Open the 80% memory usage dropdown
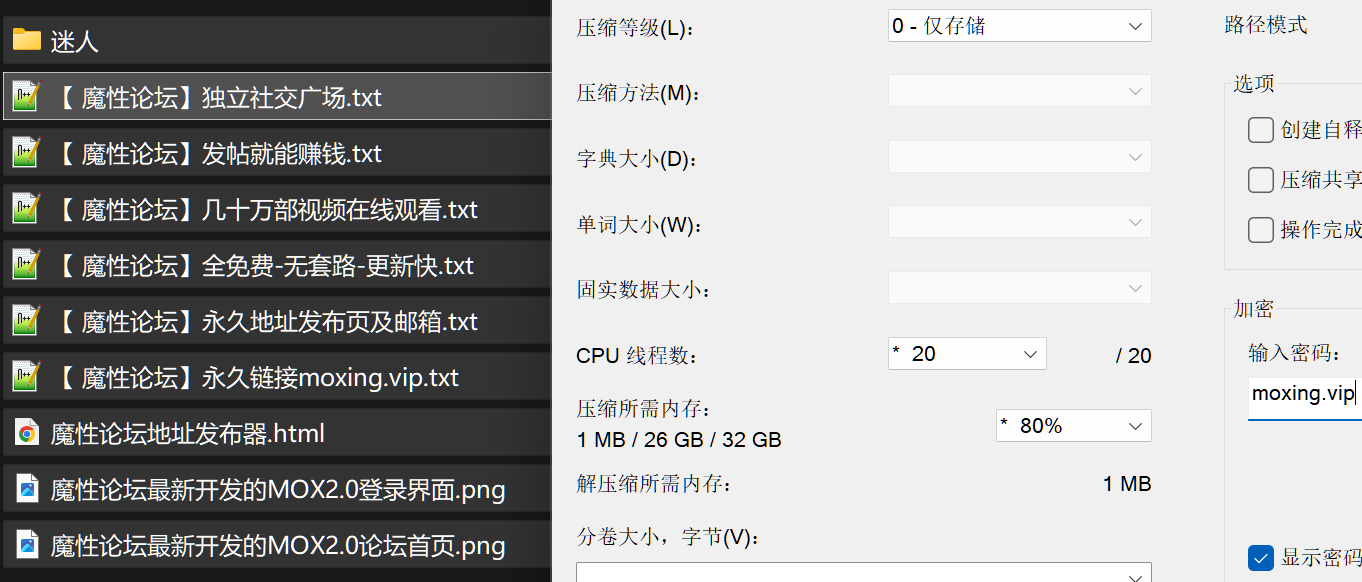The width and height of the screenshot is (1362, 582). pyautogui.click(x=1074, y=426)
